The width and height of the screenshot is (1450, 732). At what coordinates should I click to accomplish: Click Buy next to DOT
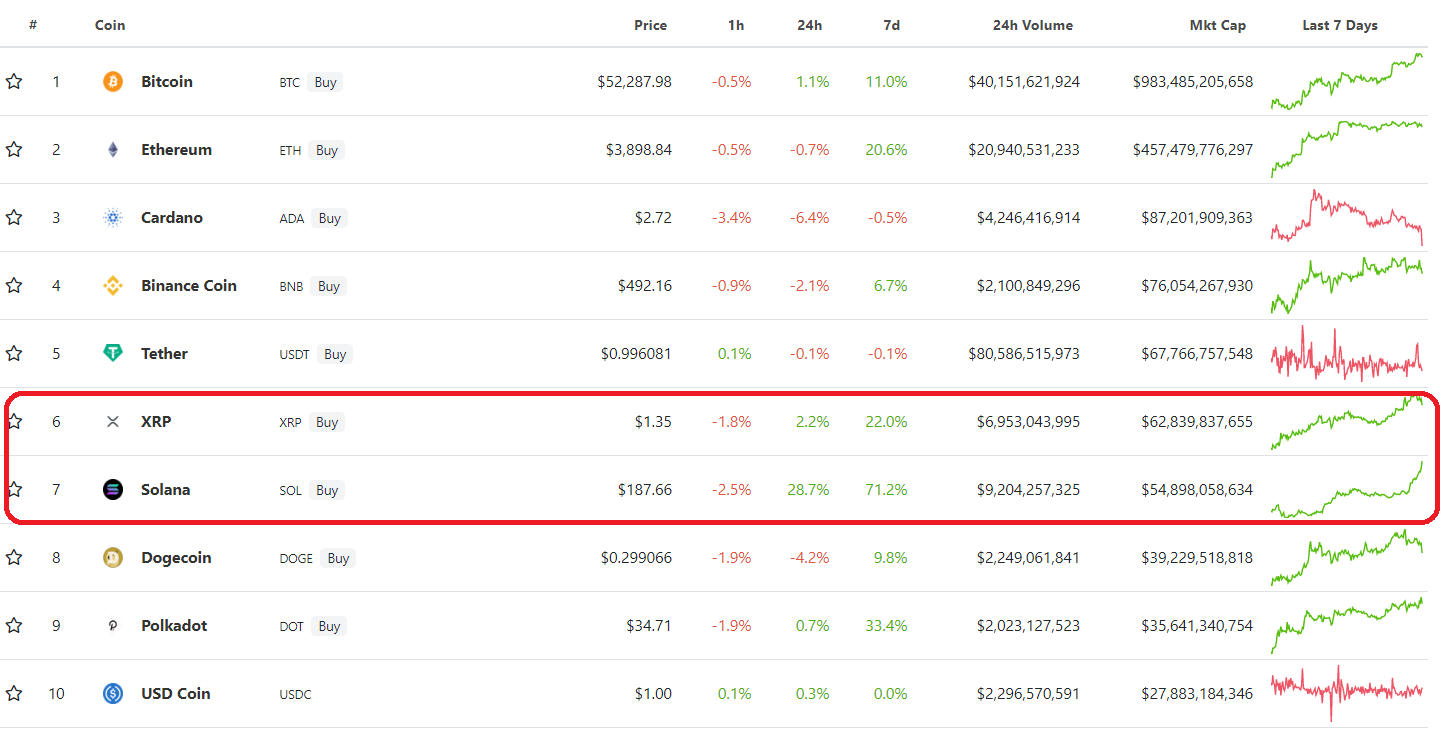327,627
